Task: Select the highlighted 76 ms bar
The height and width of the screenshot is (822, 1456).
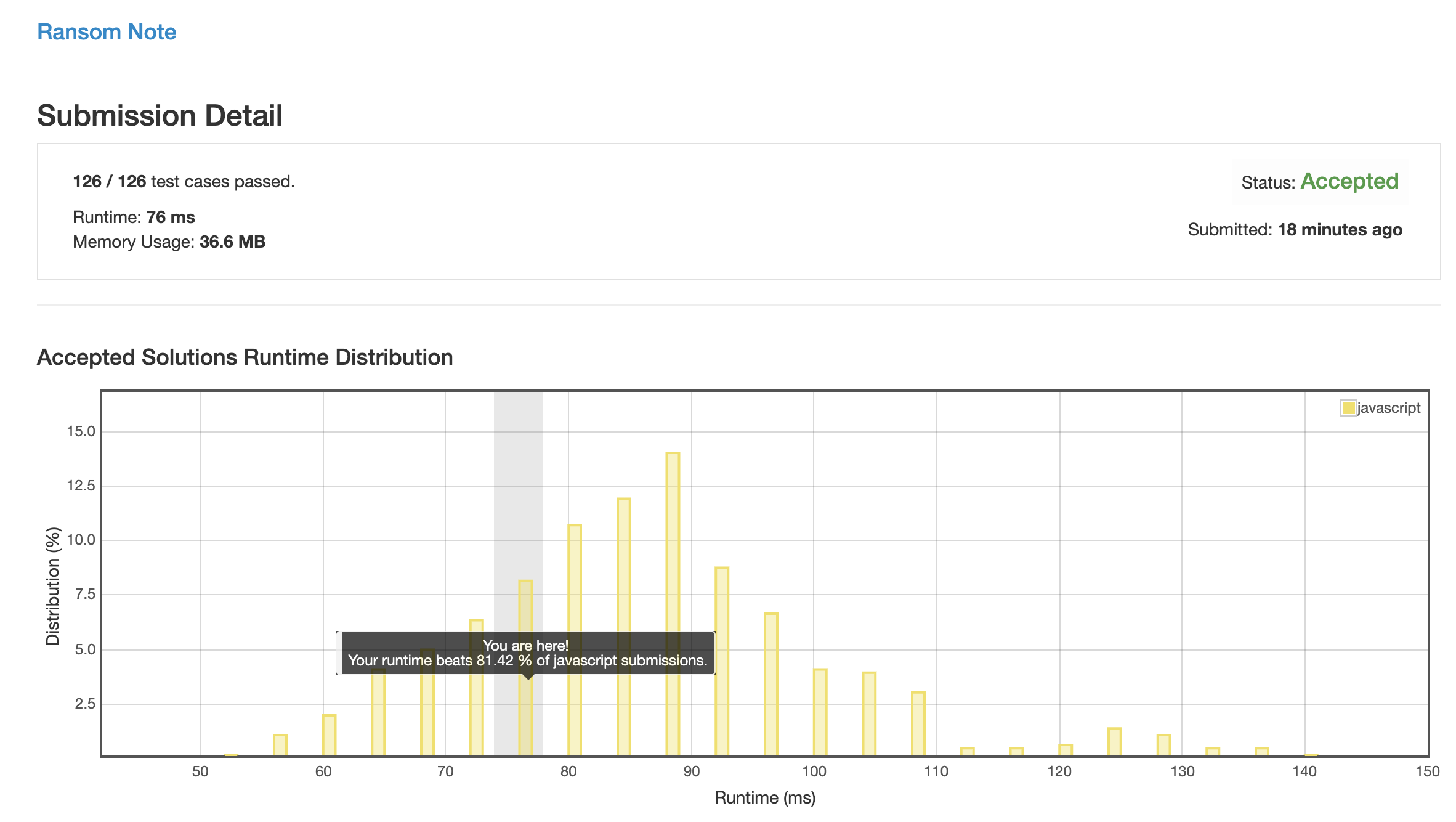Action: click(525, 668)
